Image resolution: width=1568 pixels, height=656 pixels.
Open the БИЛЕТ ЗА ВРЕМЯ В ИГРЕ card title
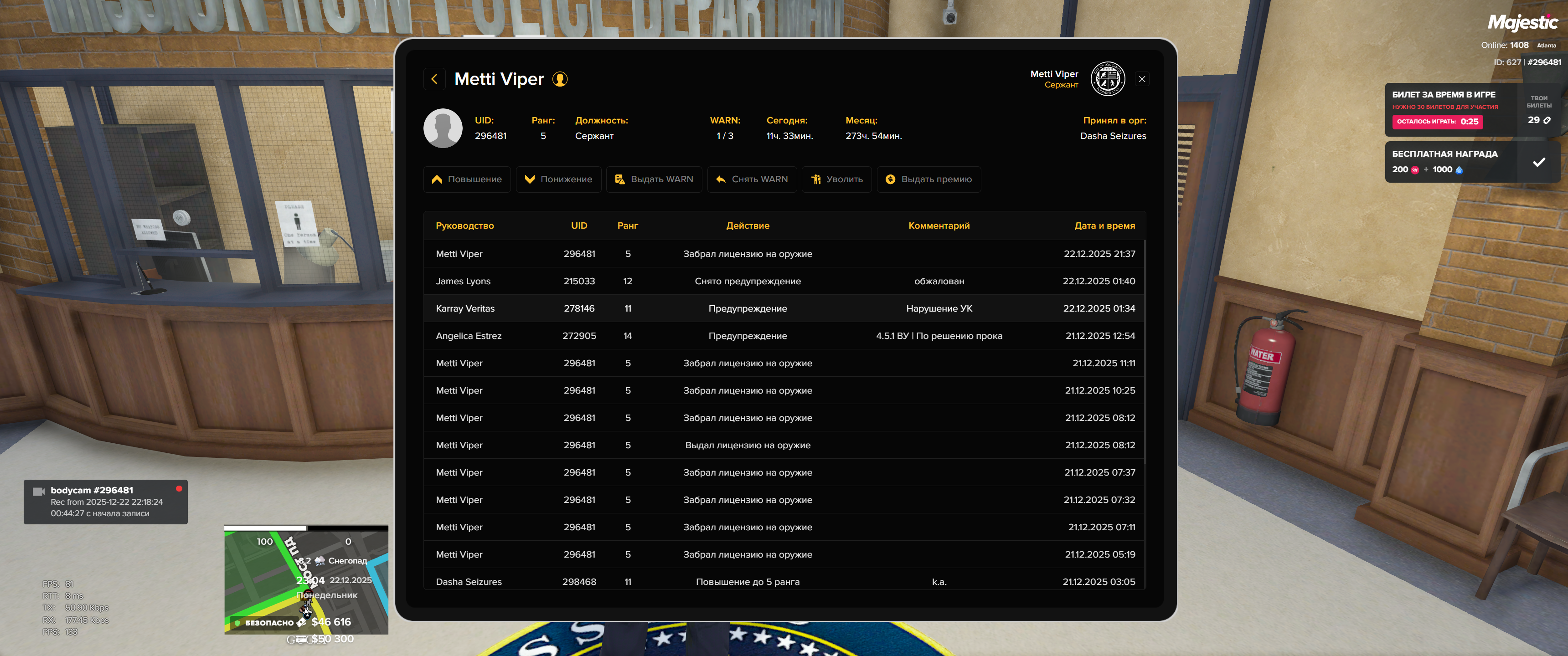pos(1443,94)
